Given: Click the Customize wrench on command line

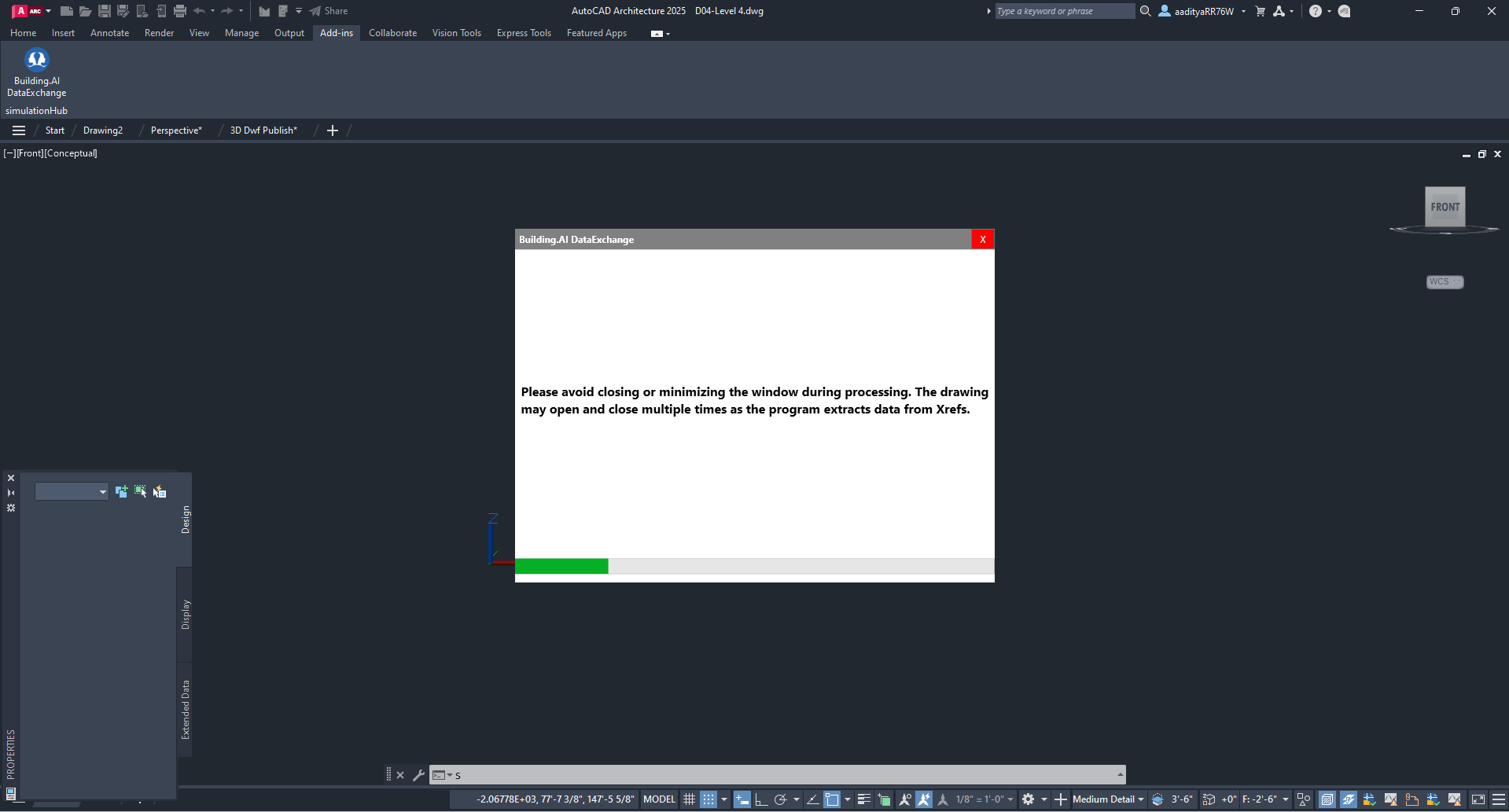Looking at the screenshot, I should 419,775.
